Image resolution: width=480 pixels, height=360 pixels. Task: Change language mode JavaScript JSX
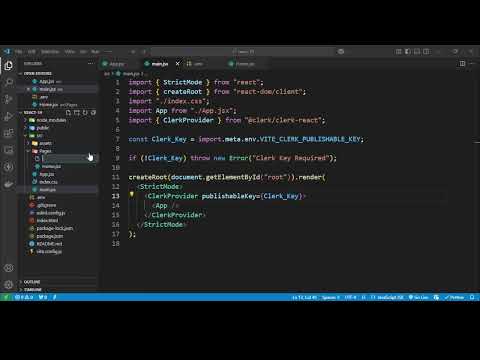click(390, 297)
